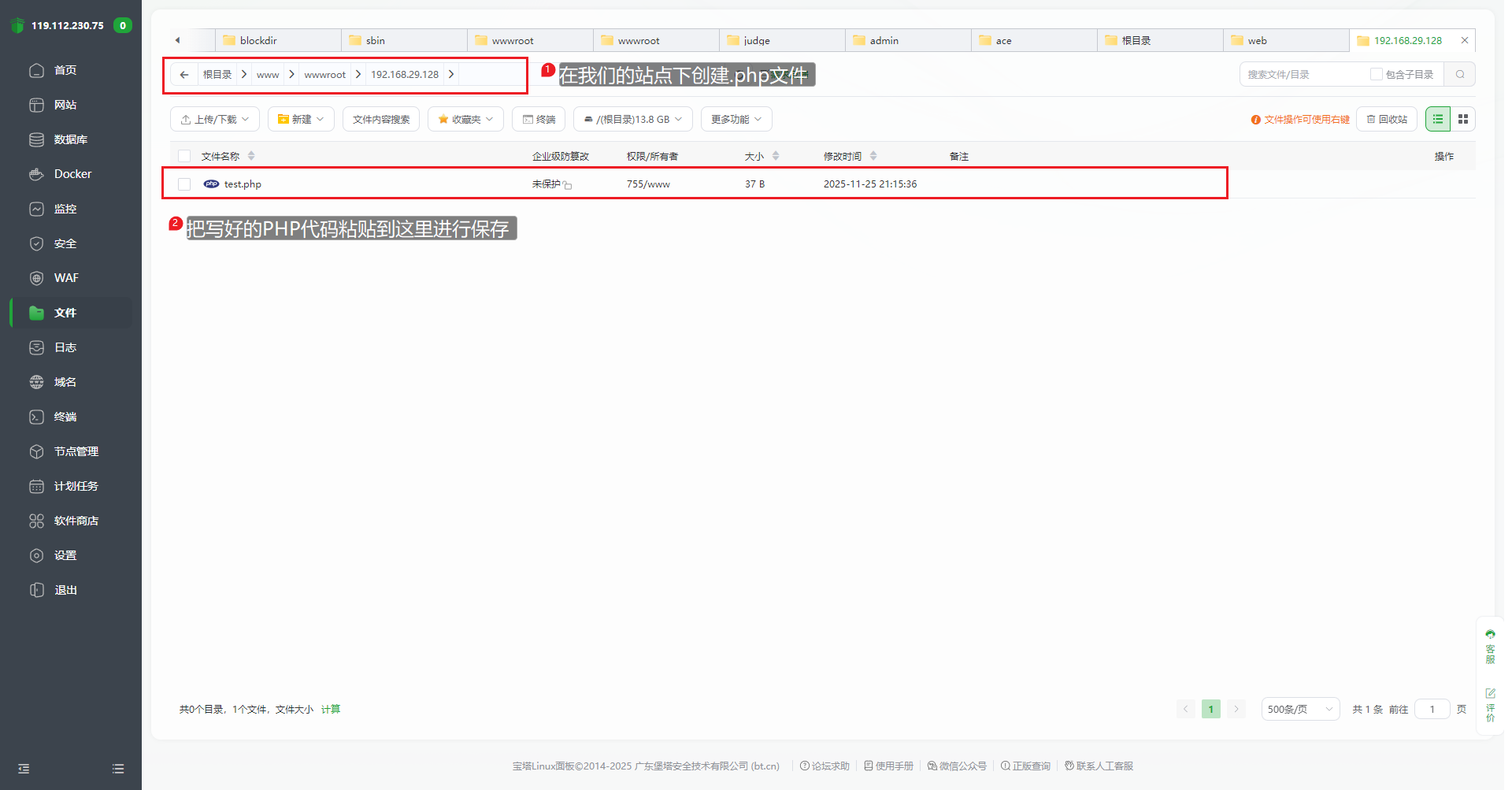1512x790 pixels.
Task: Click the back arrow in the path bar
Action: click(x=184, y=75)
